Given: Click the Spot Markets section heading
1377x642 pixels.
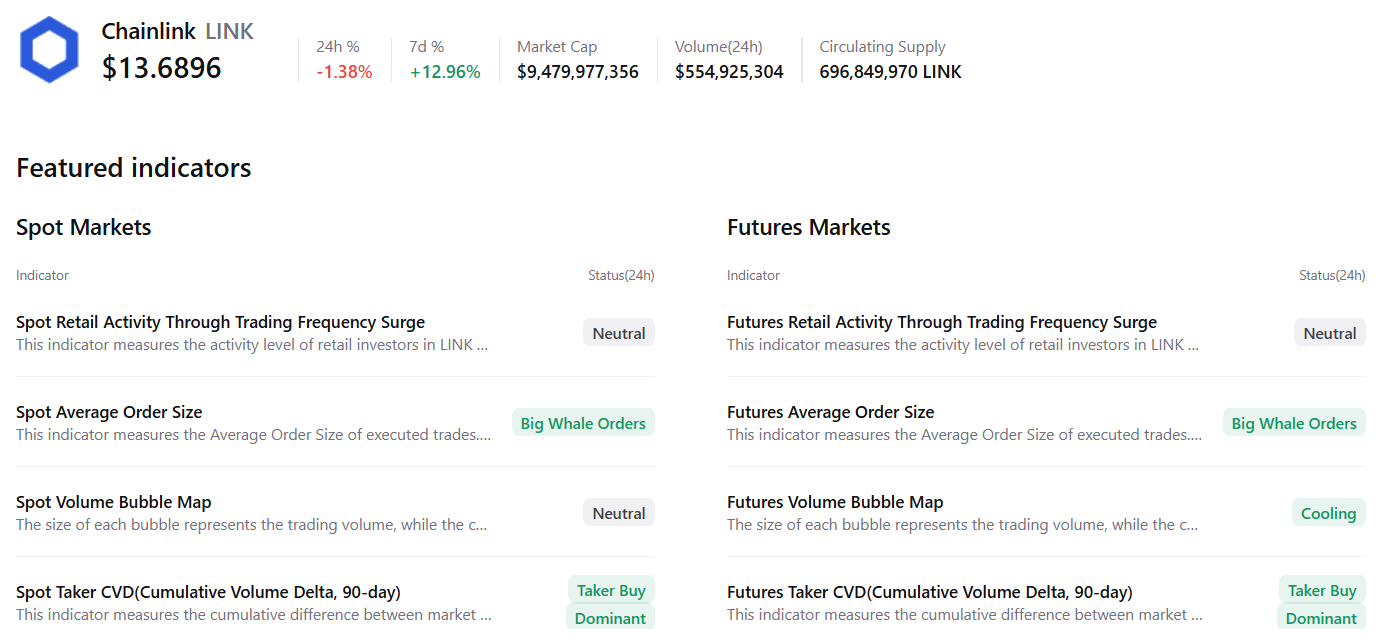Looking at the screenshot, I should point(83,227).
